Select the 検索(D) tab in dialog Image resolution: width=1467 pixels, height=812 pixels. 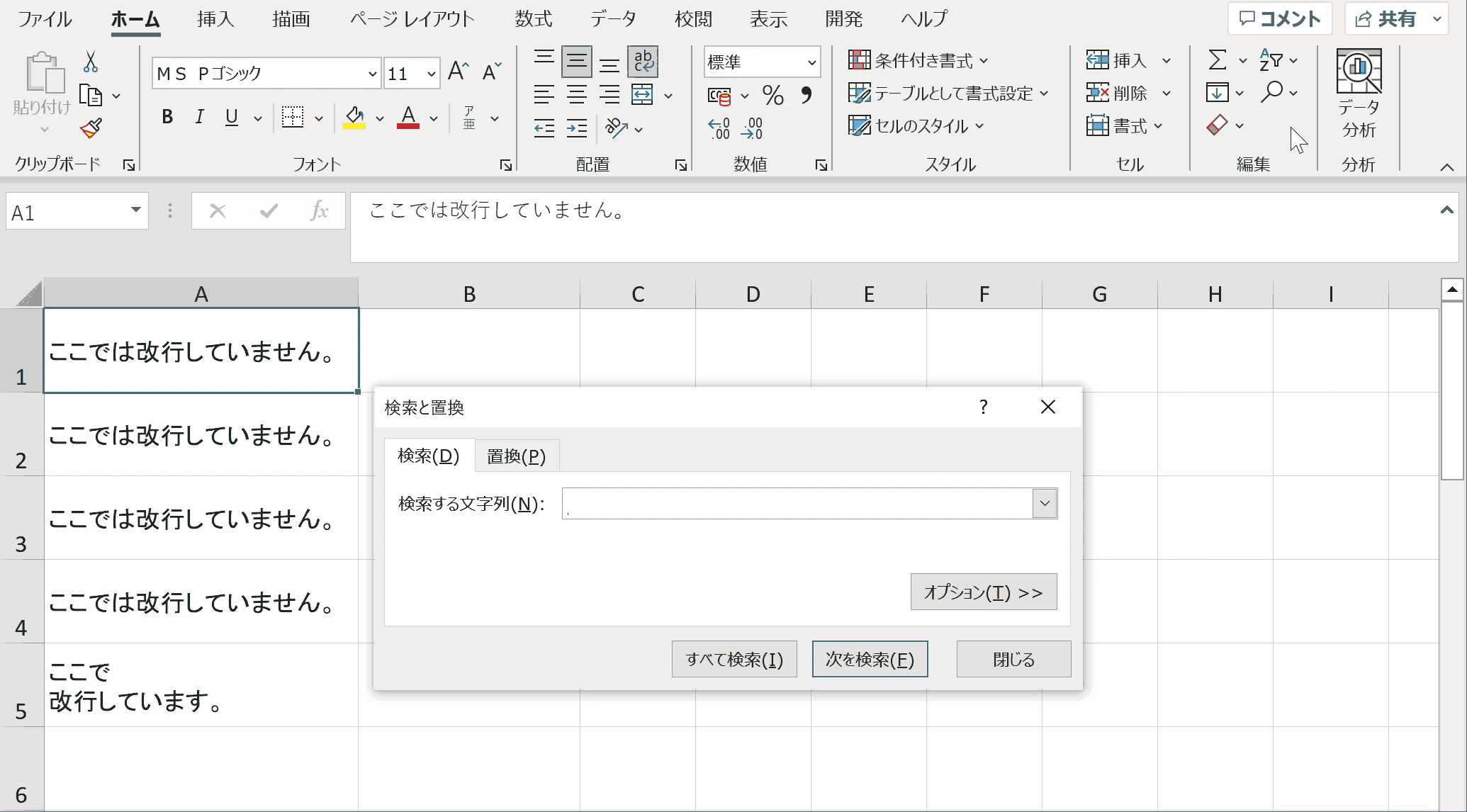pyautogui.click(x=429, y=456)
